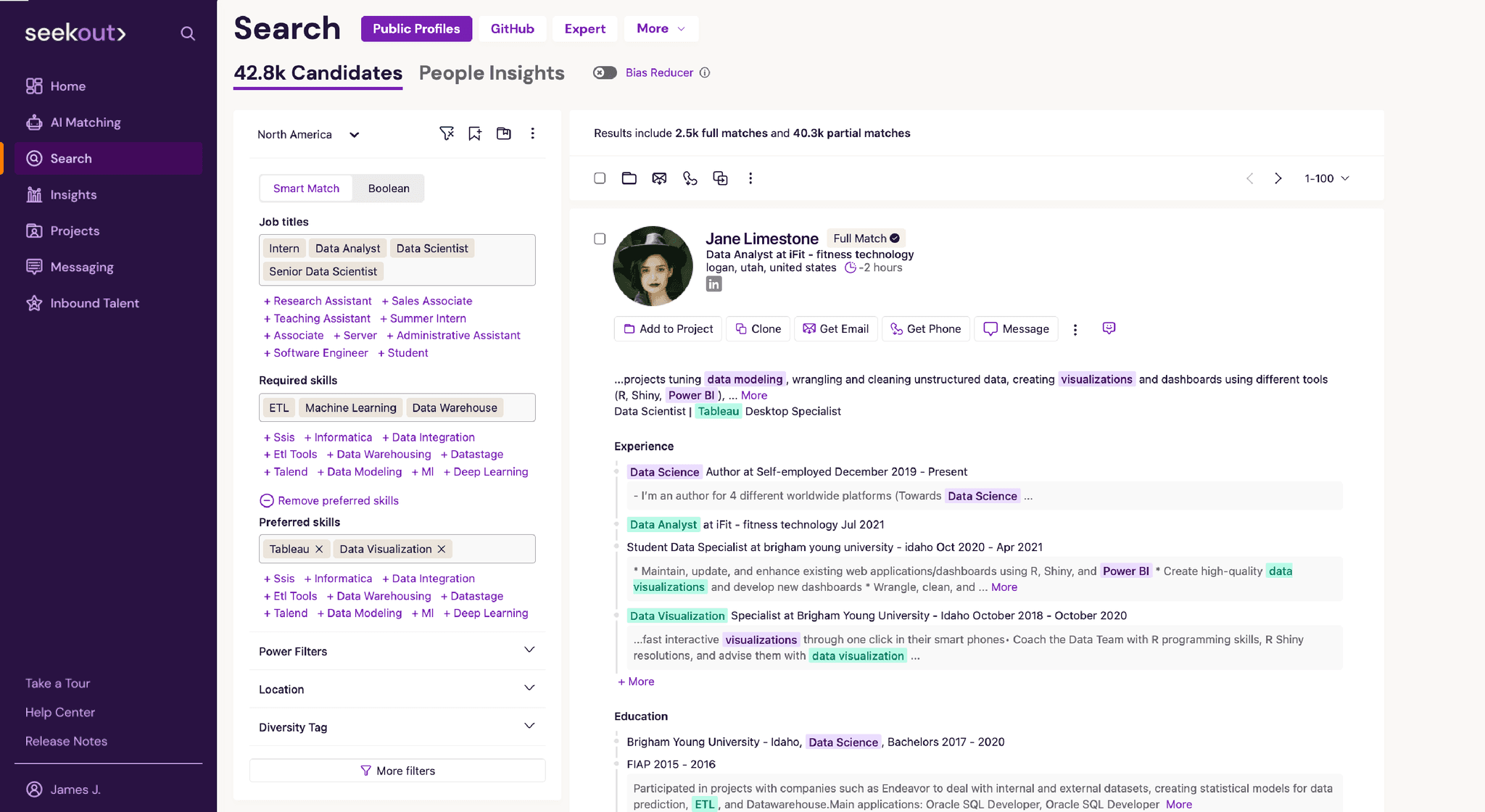This screenshot has height=812, width=1485.
Task: Open the People Insights tab
Action: 491,72
